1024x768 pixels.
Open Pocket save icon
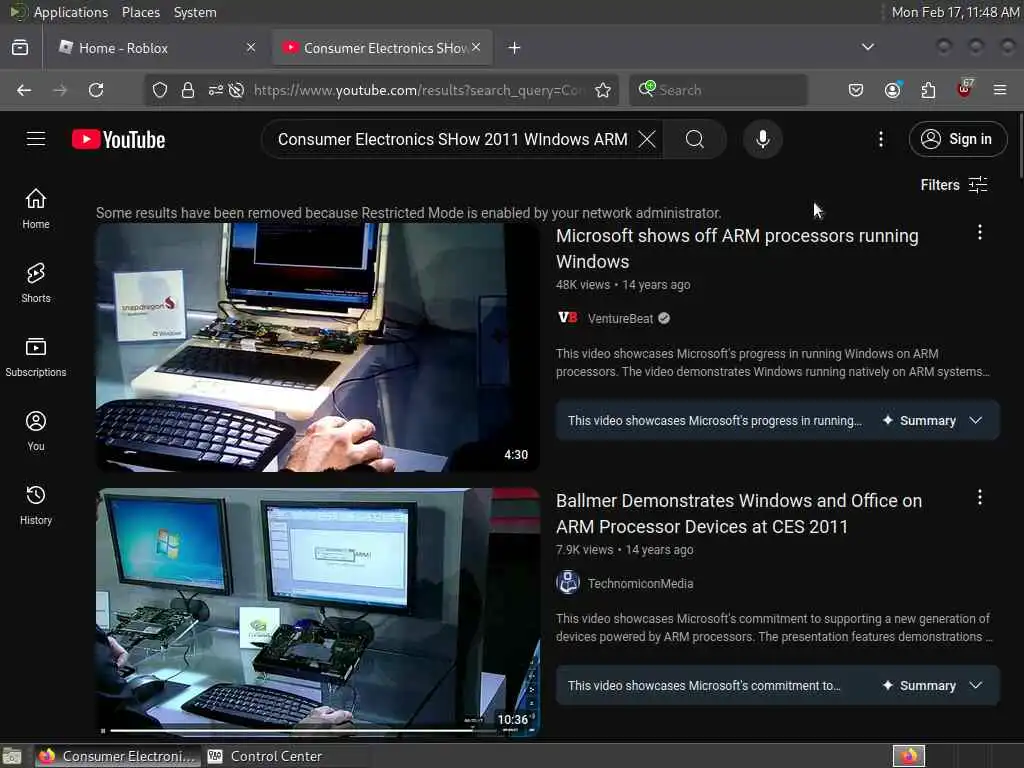point(856,90)
